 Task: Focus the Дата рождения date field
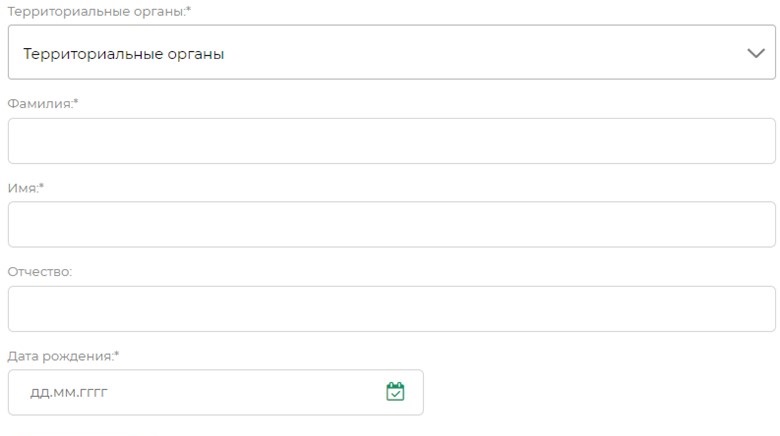click(215, 392)
